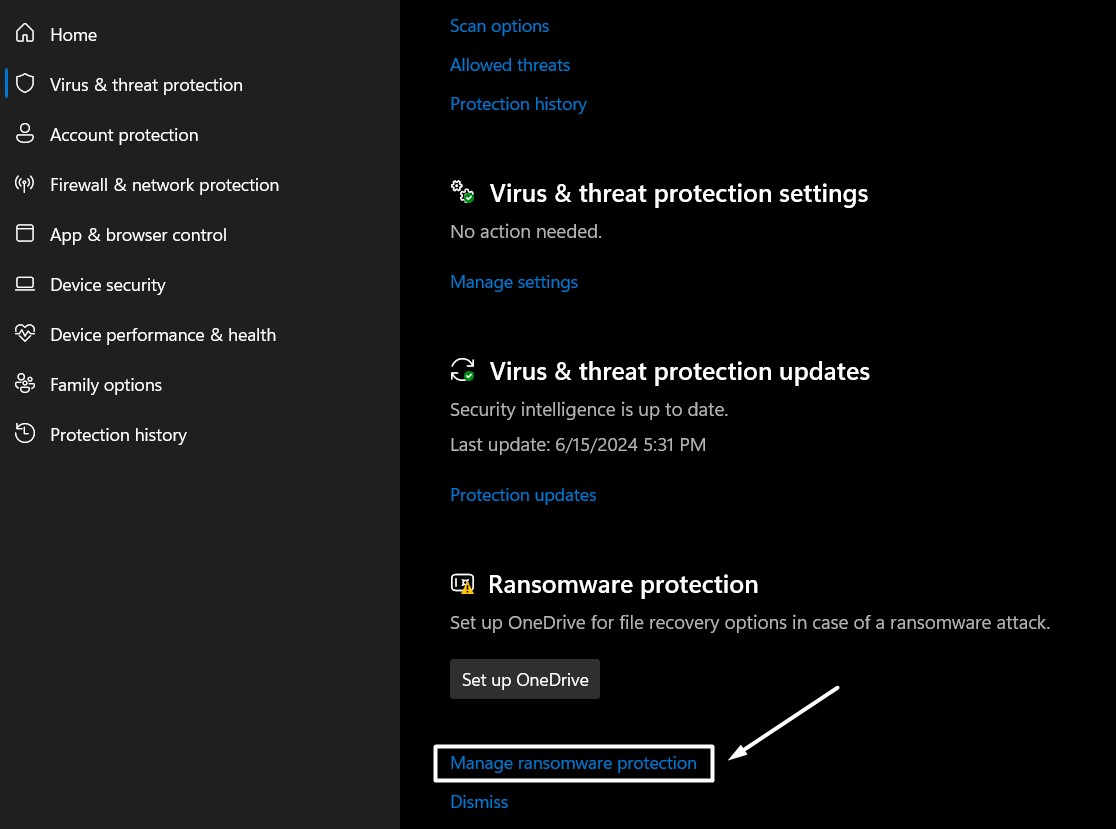This screenshot has height=829, width=1116.
Task: Open Device security using its laptop icon
Action: coord(25,284)
